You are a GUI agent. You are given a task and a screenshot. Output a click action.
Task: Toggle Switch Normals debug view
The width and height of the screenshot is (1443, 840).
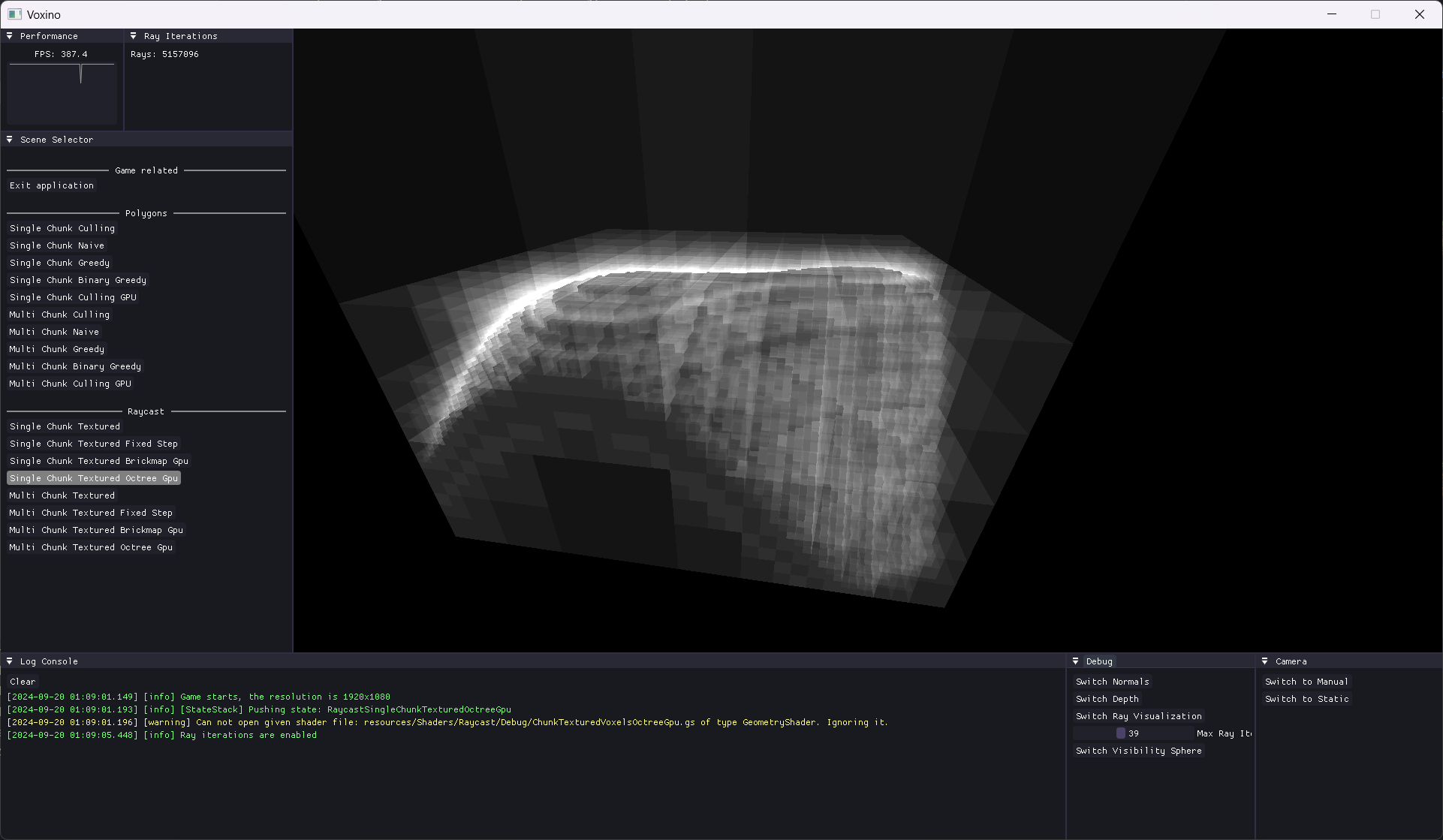pyautogui.click(x=1112, y=682)
